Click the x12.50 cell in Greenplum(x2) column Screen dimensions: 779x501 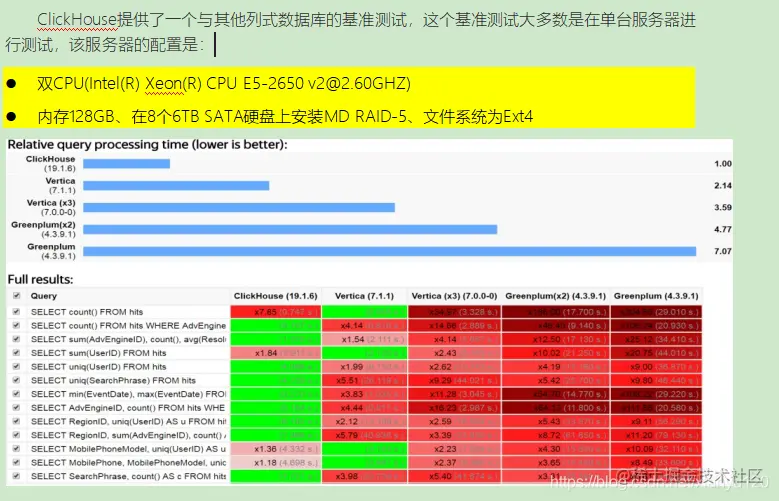click(x=555, y=339)
